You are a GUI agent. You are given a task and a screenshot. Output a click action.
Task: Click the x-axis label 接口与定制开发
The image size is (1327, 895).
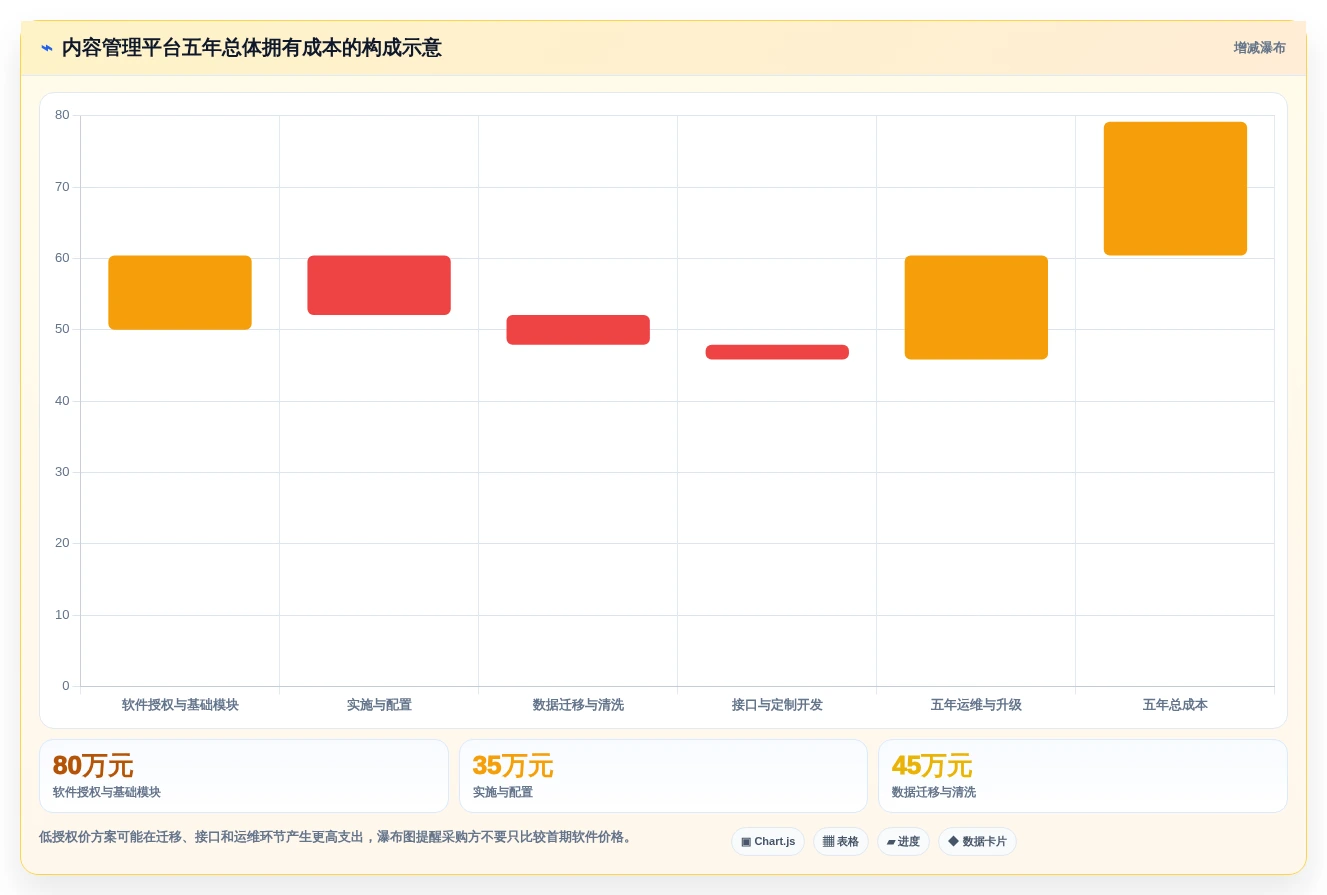[777, 705]
